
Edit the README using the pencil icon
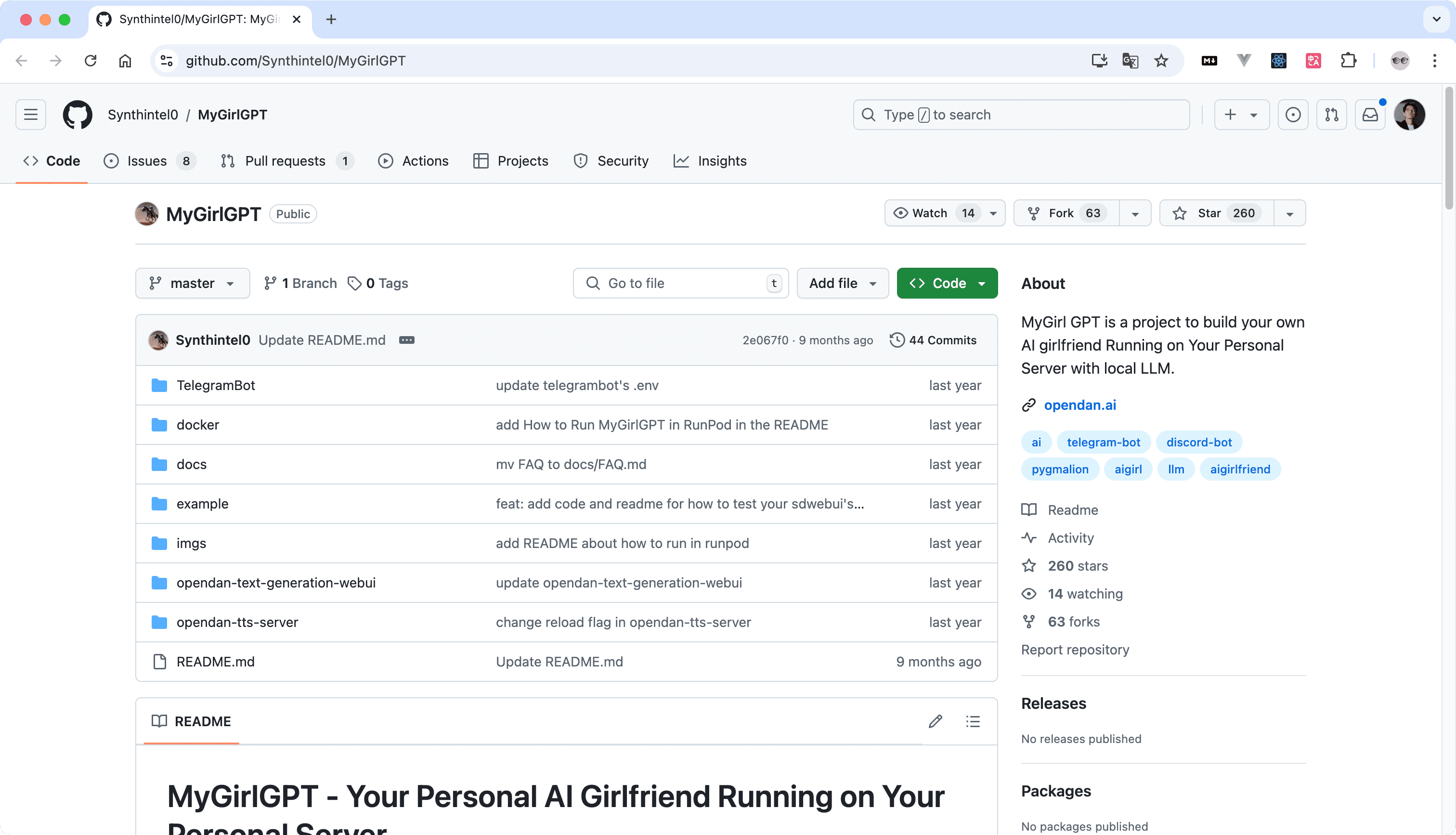click(936, 721)
